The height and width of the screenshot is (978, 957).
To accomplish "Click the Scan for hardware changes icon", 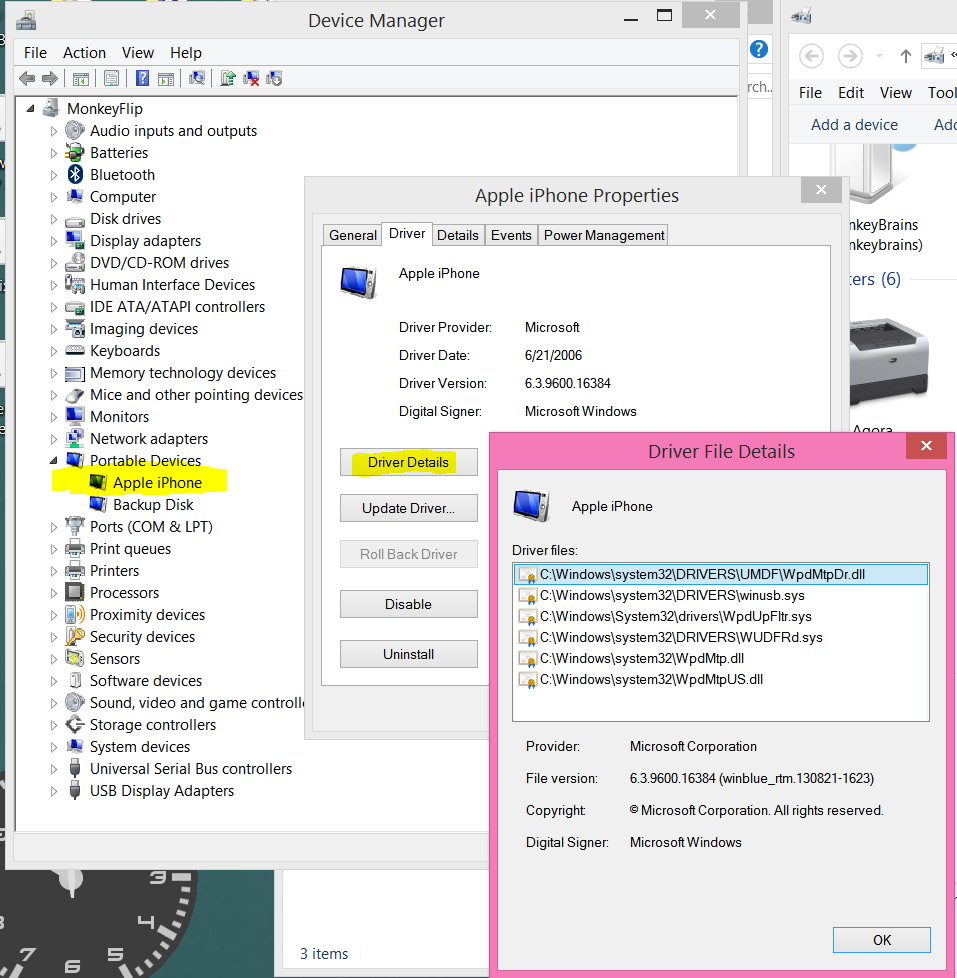I will point(197,78).
